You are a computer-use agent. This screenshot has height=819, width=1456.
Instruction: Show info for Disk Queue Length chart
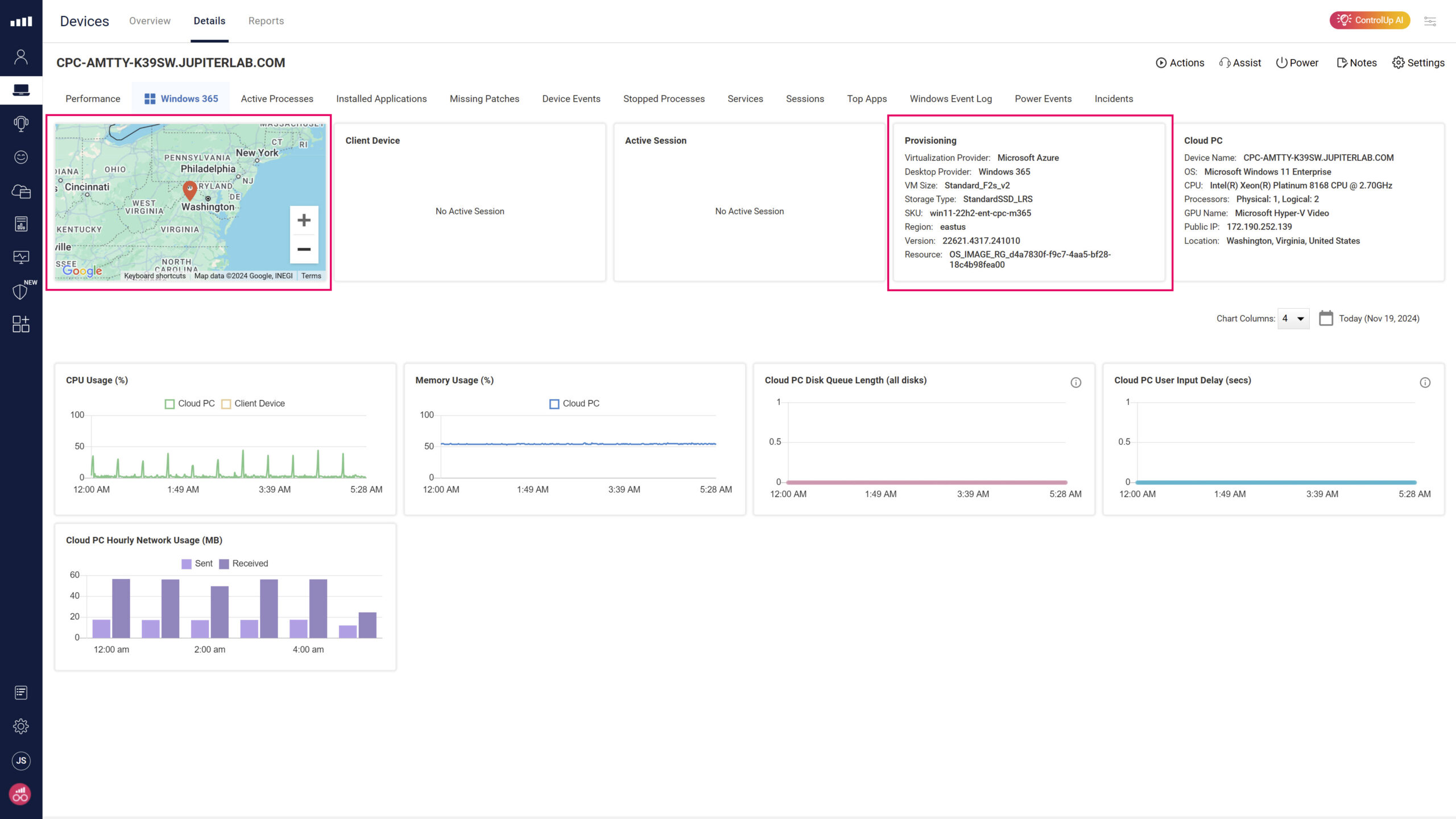point(1076,382)
